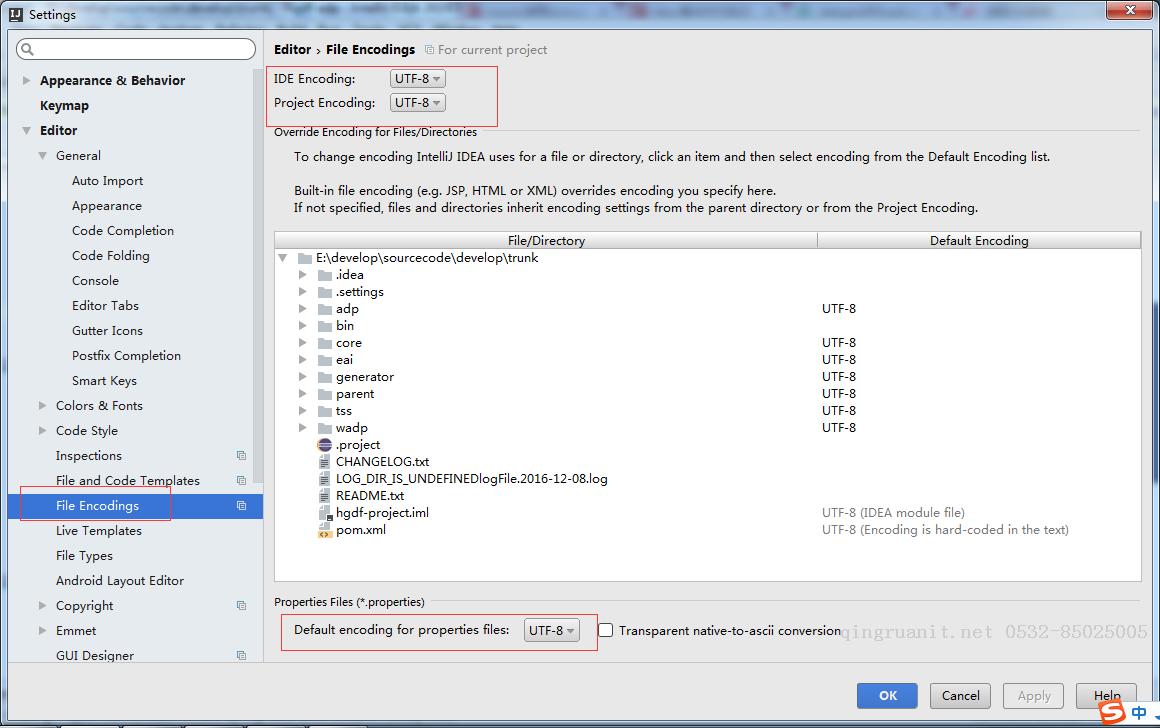
Task: Click the project-level icon beside Inspections
Action: 241,455
